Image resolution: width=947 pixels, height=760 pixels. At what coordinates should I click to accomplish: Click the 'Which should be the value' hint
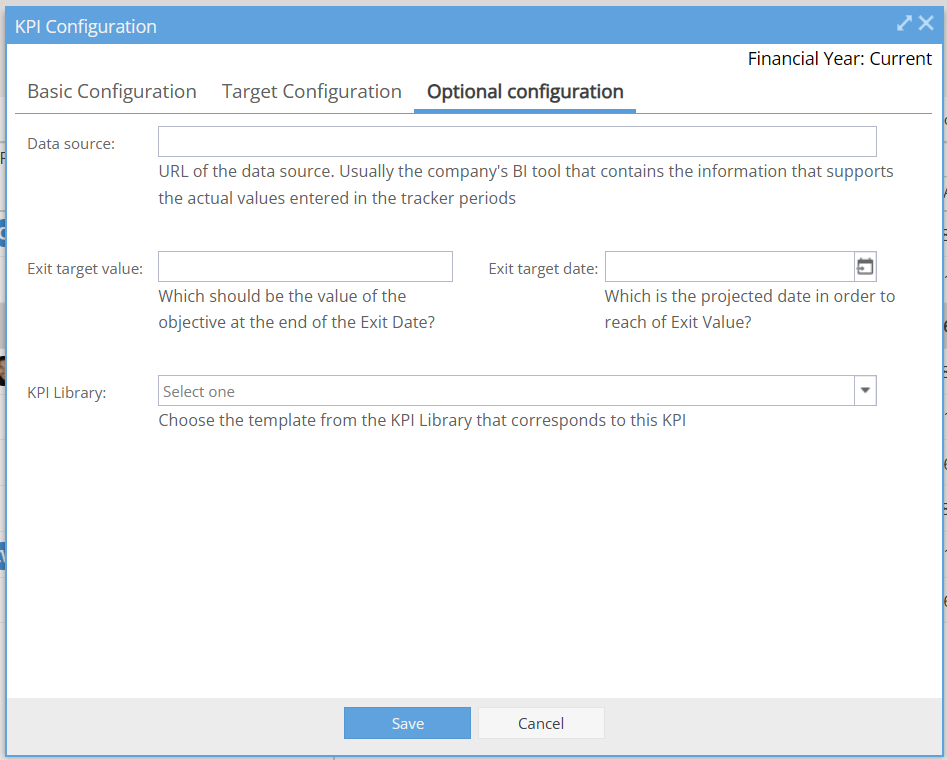click(297, 309)
